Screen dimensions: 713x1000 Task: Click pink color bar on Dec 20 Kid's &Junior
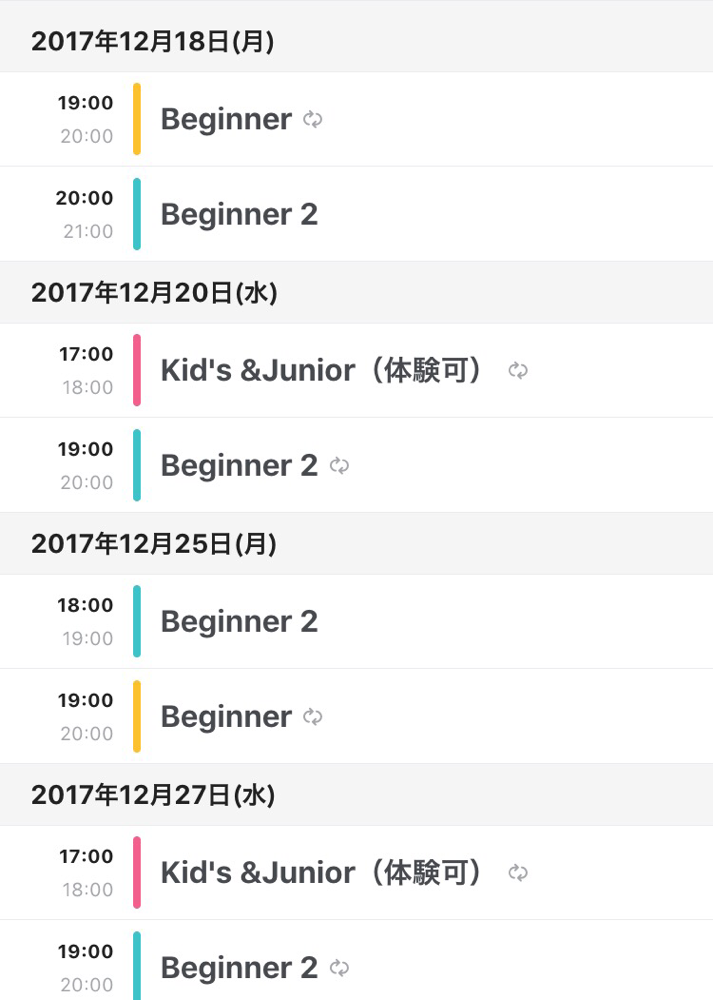tap(136, 371)
